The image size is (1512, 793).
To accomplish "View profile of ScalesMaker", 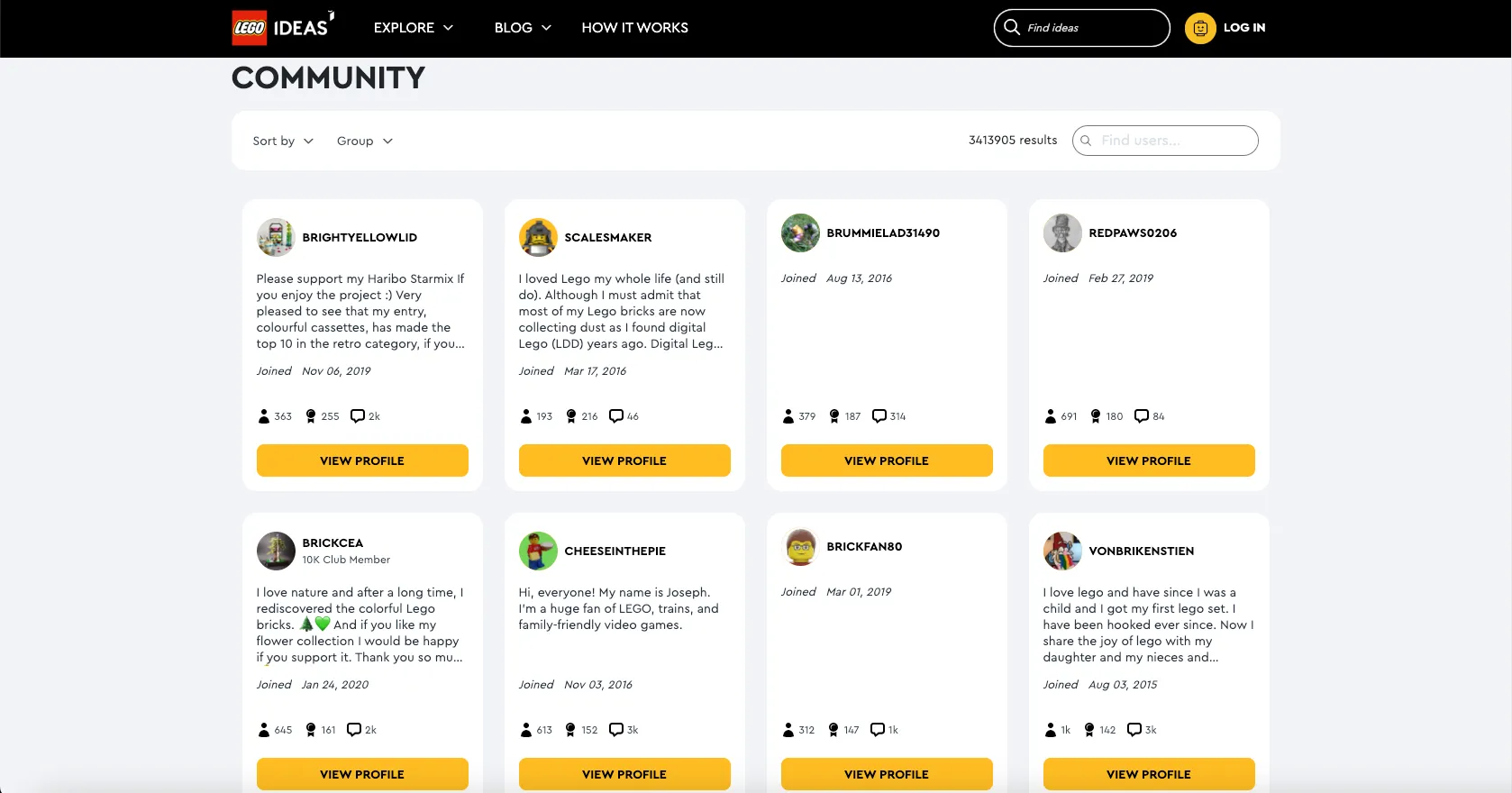I will (x=624, y=460).
